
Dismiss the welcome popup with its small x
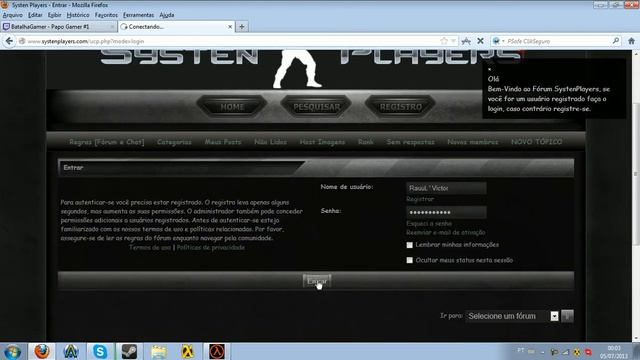(489, 69)
